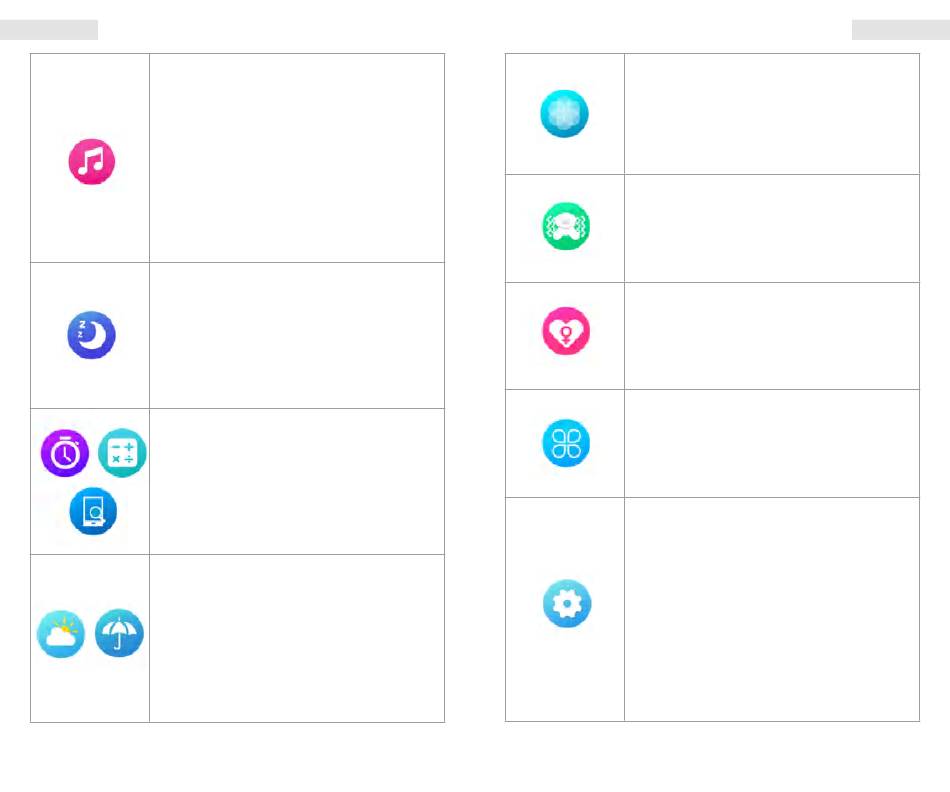Image resolution: width=950 pixels, height=792 pixels.
Task: Select the sleep moon icon
Action: coord(91,335)
